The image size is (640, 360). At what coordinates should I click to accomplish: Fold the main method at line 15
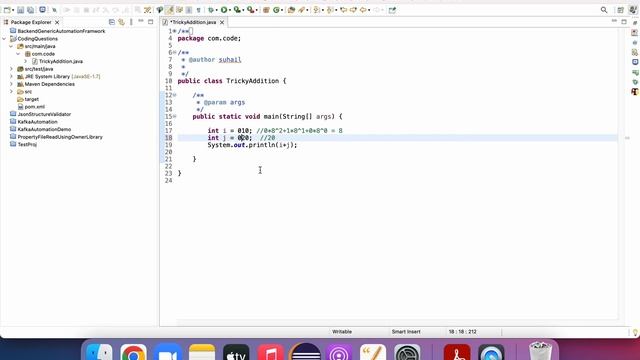175,116
